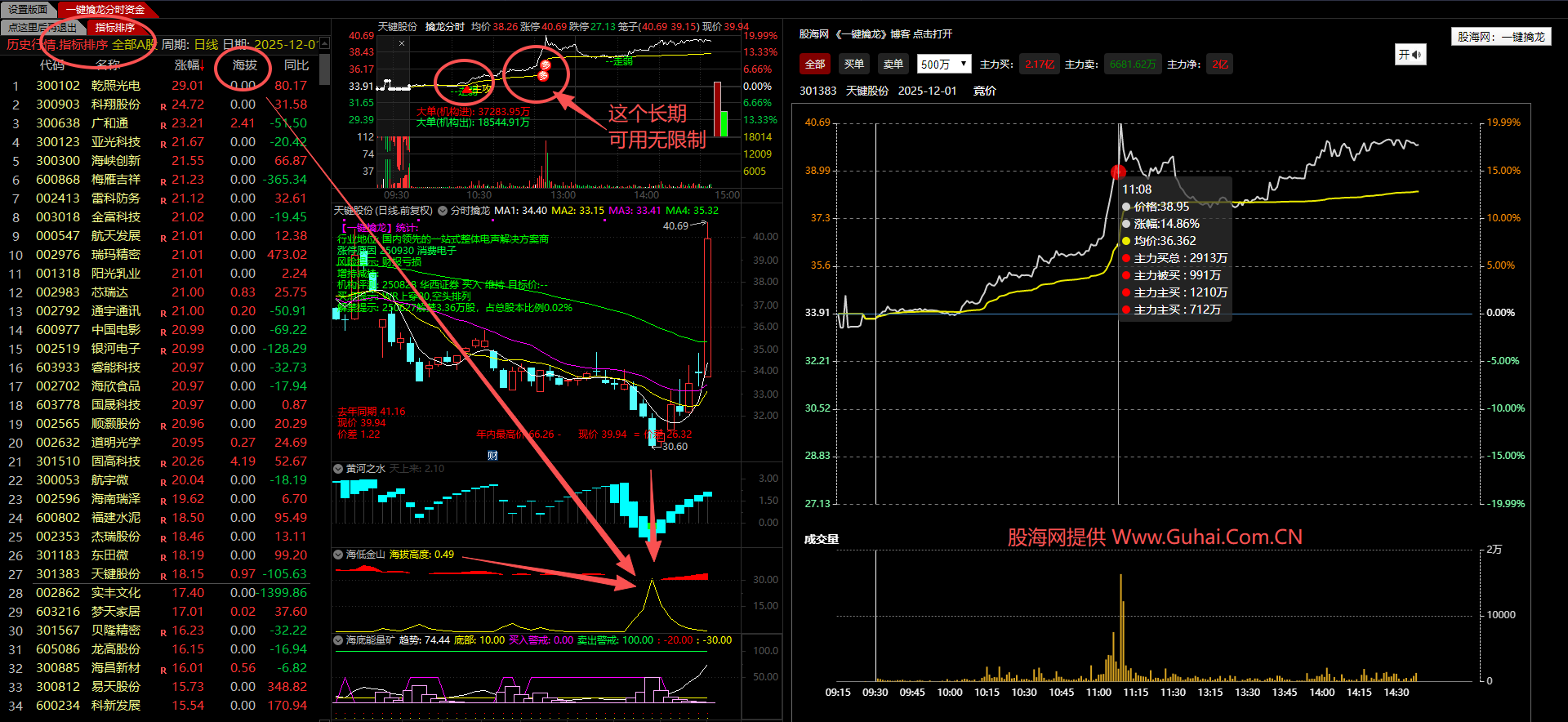Click scroll-up arrow above stock list
Image resolution: width=1568 pixels, height=722 pixels.
click(x=324, y=43)
